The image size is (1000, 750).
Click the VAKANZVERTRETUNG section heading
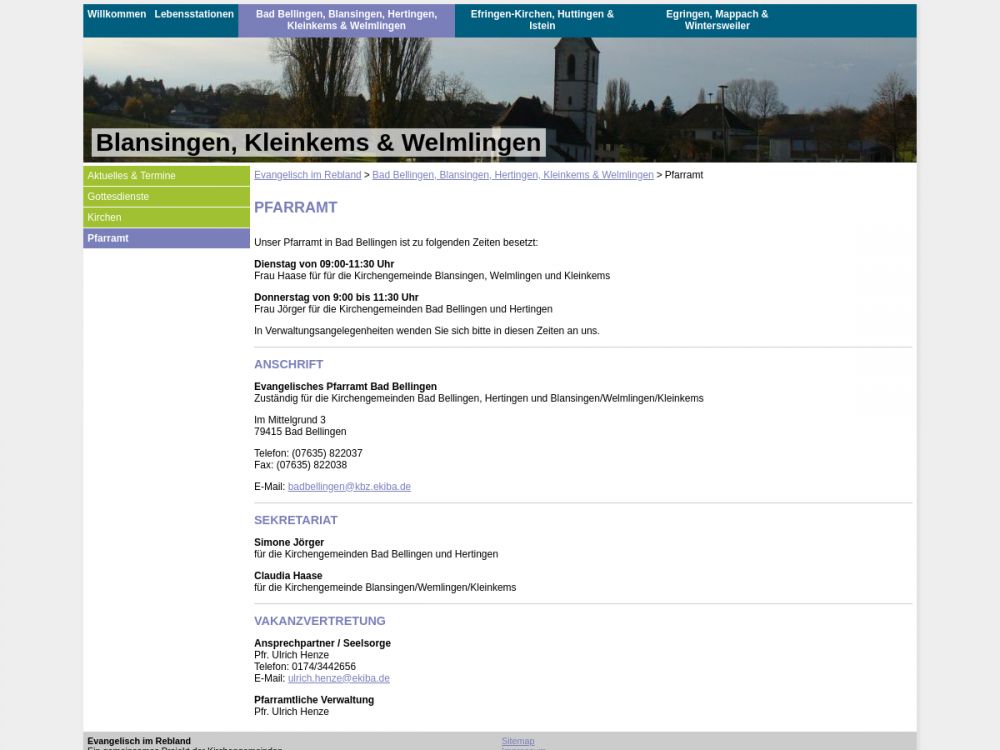point(319,621)
